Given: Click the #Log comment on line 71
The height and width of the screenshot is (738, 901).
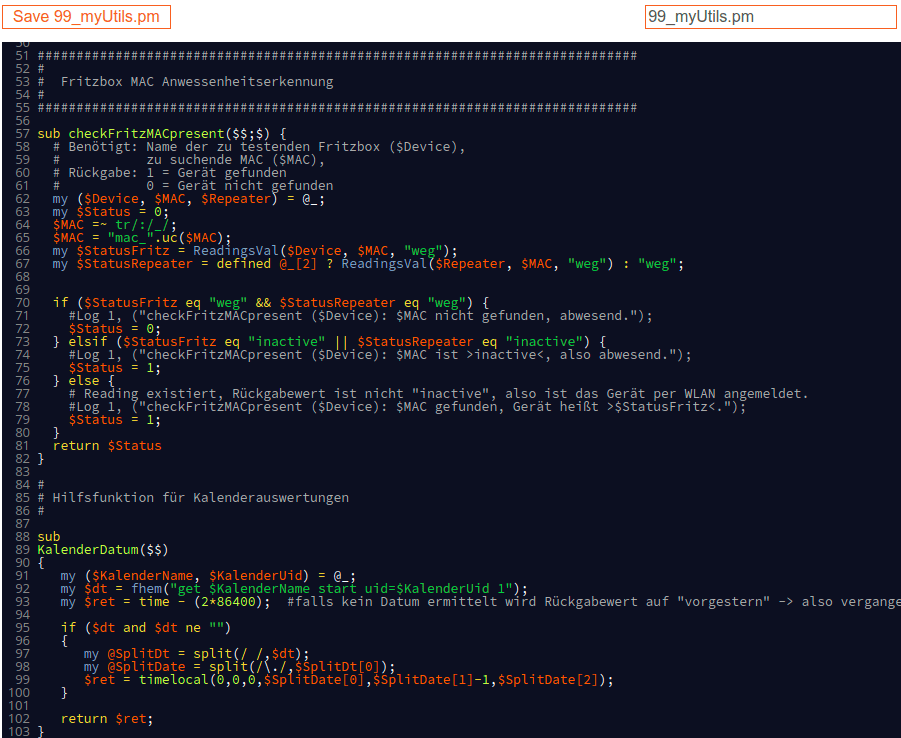Looking at the screenshot, I should [360, 316].
